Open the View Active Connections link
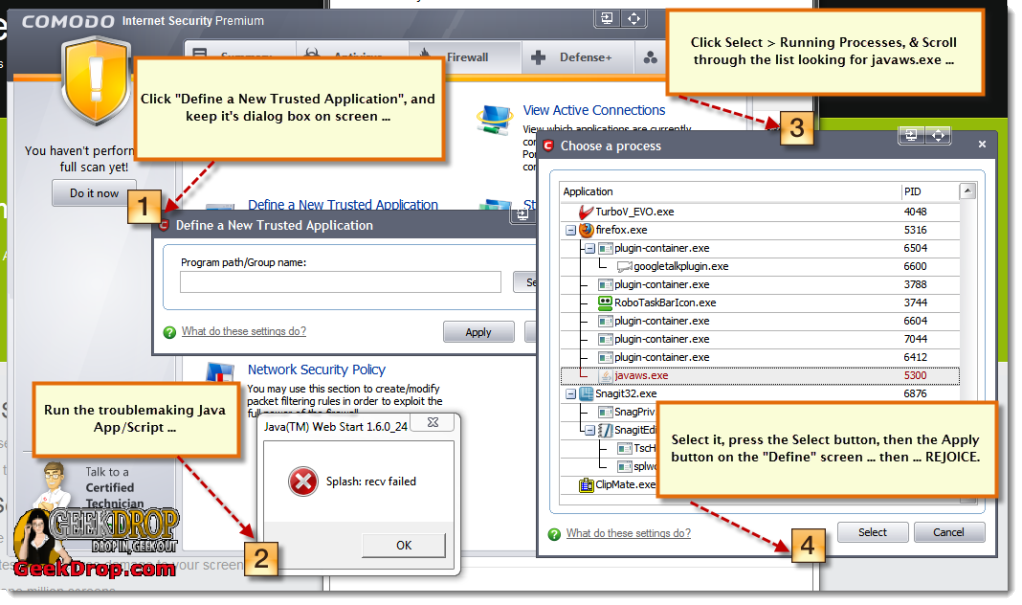 click(594, 110)
